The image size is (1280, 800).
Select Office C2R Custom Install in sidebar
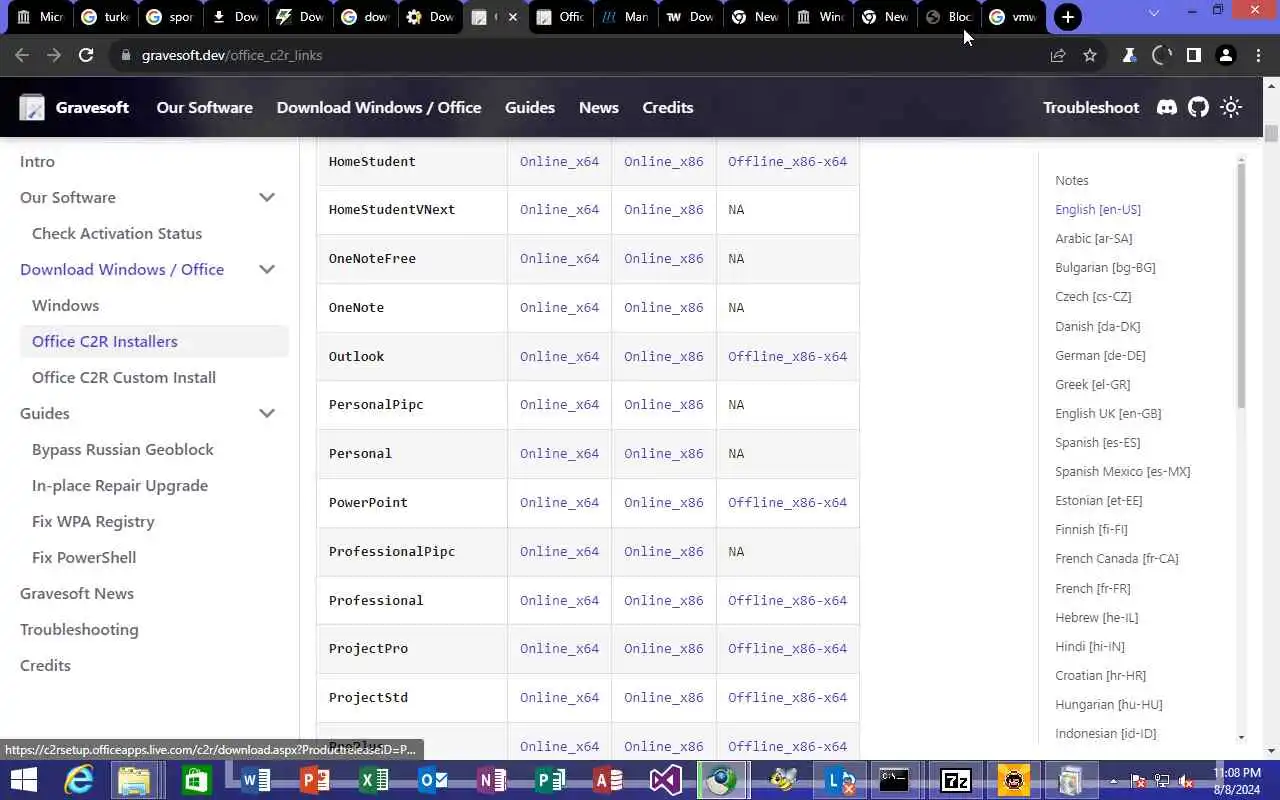pyautogui.click(x=124, y=377)
